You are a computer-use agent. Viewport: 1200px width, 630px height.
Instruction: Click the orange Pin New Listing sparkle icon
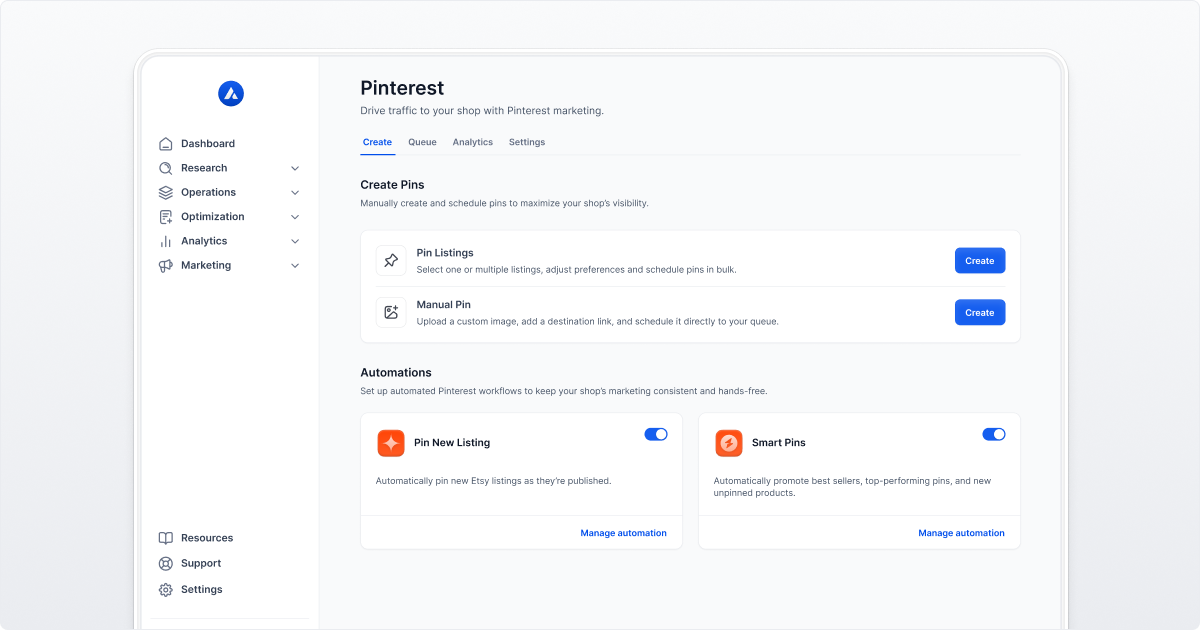coord(391,443)
